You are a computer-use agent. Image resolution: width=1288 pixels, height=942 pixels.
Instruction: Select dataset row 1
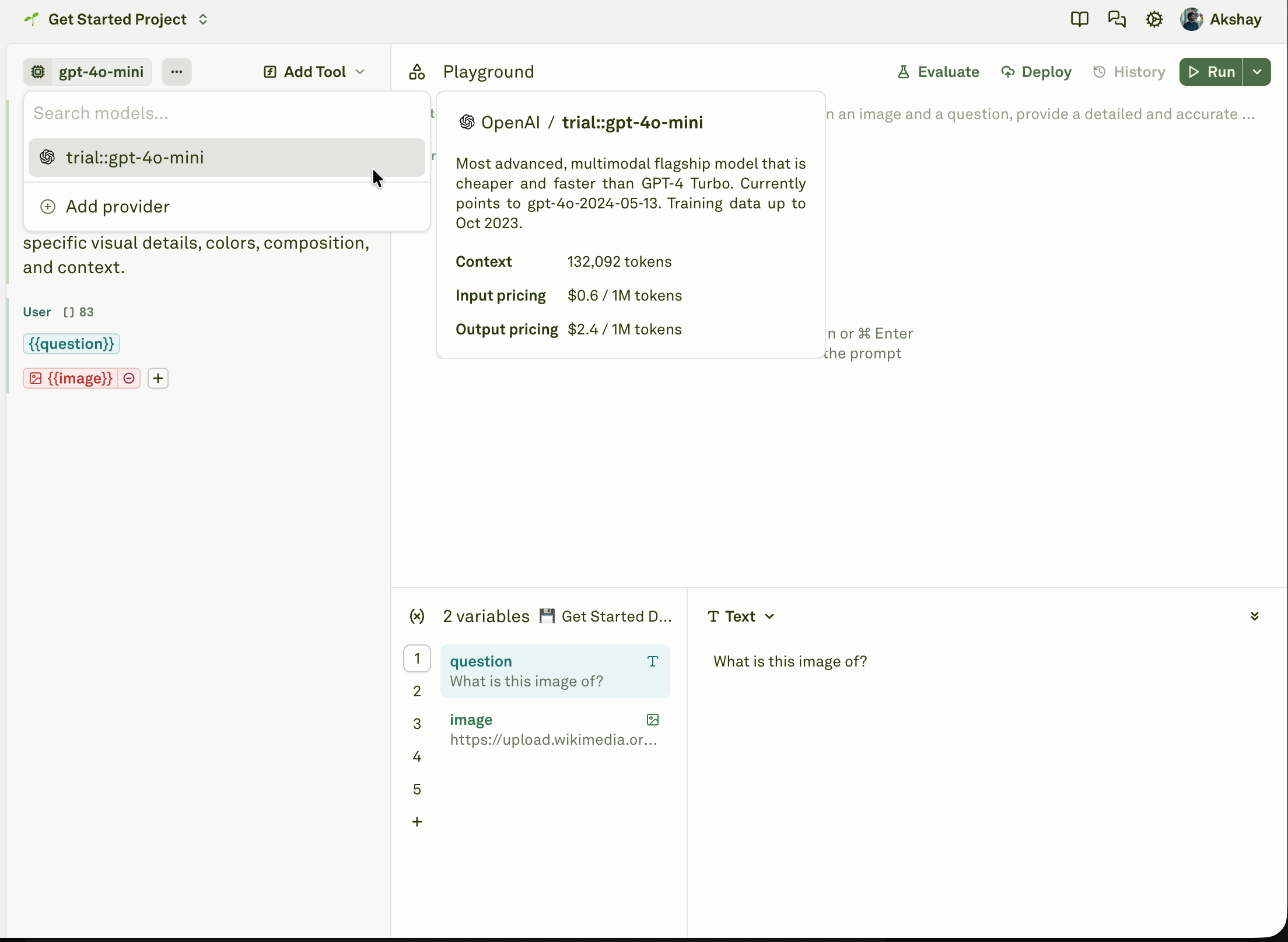(417, 658)
